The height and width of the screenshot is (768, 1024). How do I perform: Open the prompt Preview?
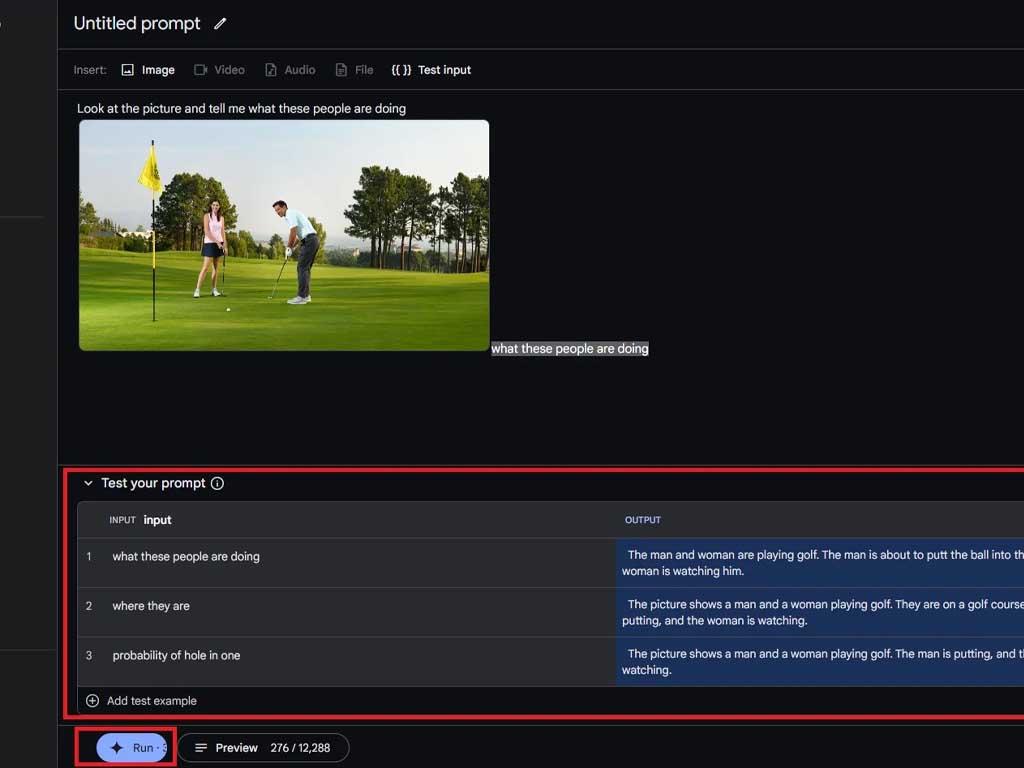pos(227,748)
